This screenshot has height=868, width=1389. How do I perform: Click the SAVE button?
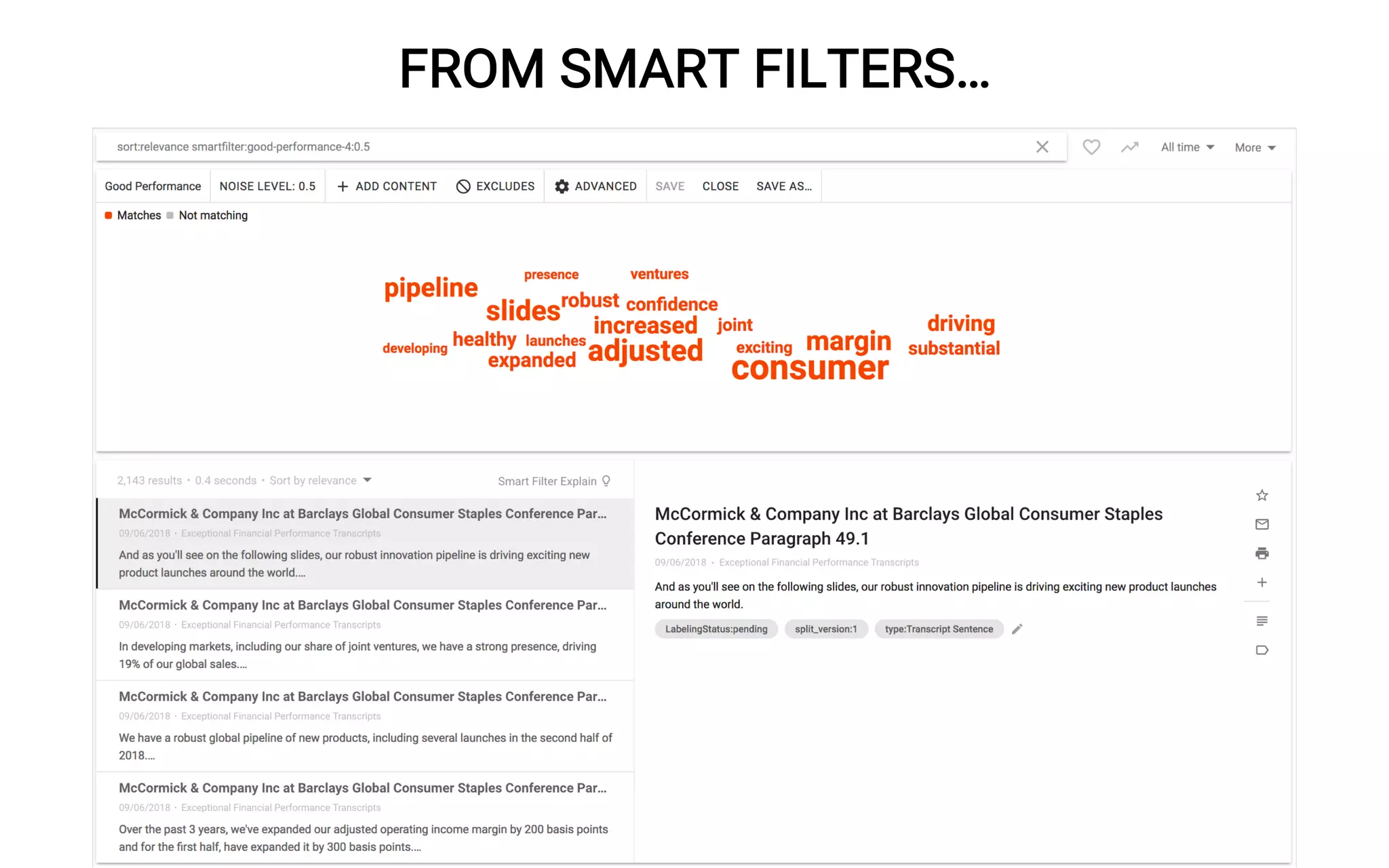pos(669,186)
